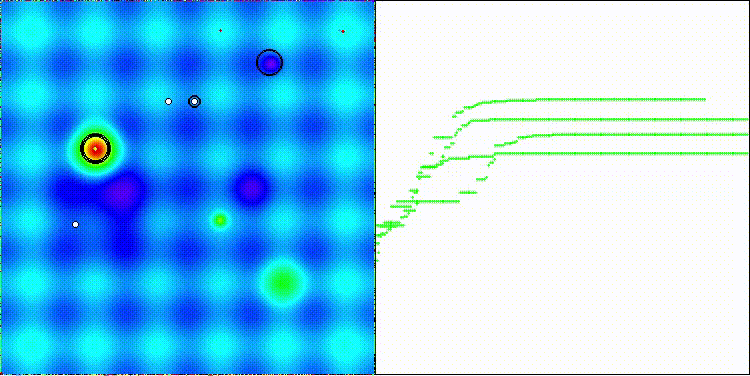
Task: Click the white dot with double ring
Action: pyautogui.click(x=194, y=101)
